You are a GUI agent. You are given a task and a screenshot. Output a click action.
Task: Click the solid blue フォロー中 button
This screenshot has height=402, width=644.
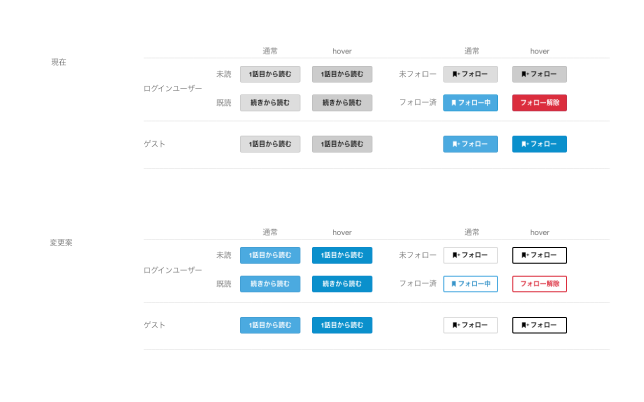[x=470, y=103]
